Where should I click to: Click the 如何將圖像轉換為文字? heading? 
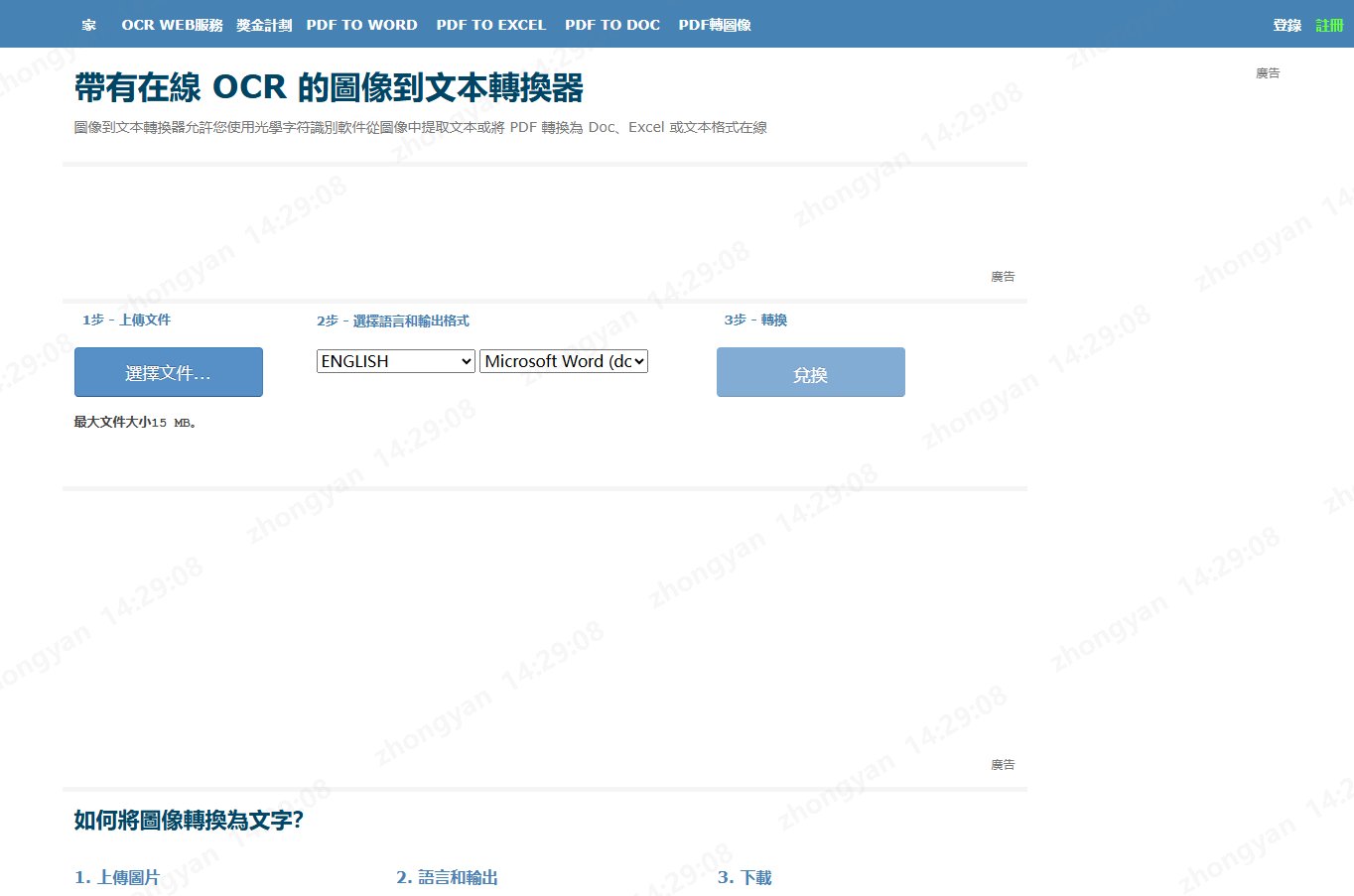click(189, 821)
